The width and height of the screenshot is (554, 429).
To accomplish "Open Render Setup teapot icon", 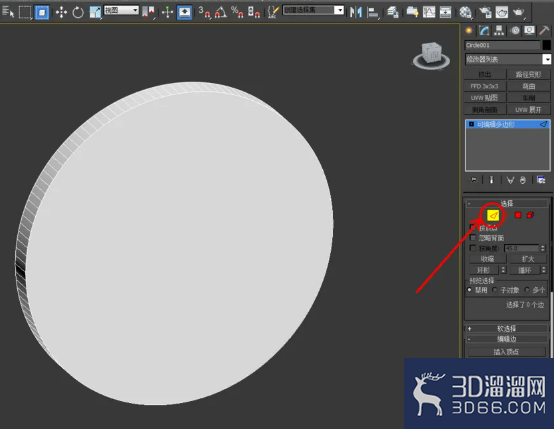I will 485,12.
